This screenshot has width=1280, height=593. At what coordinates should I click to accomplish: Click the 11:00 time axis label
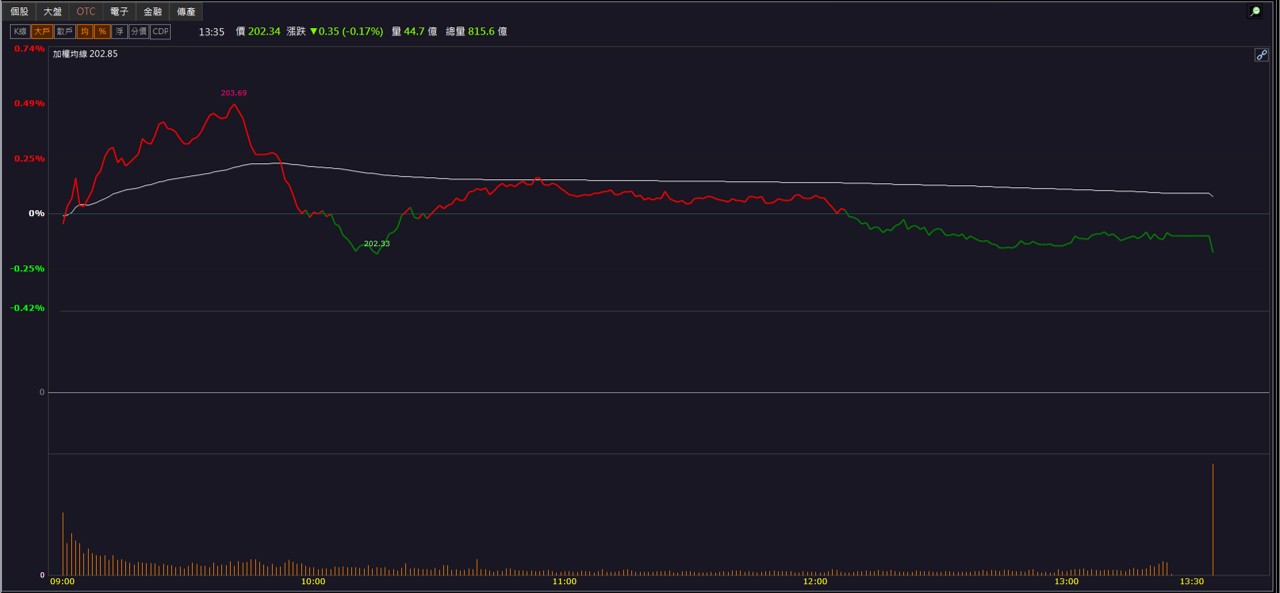point(564,582)
